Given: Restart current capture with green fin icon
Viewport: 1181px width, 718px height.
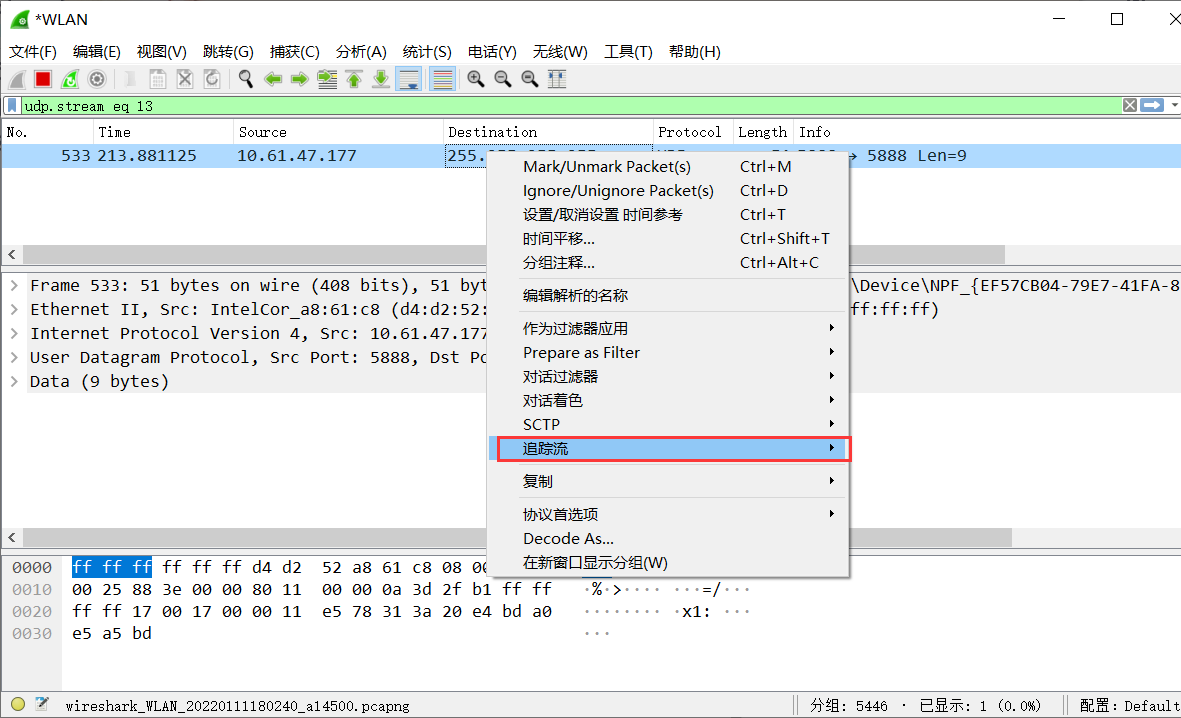Looking at the screenshot, I should (70, 79).
